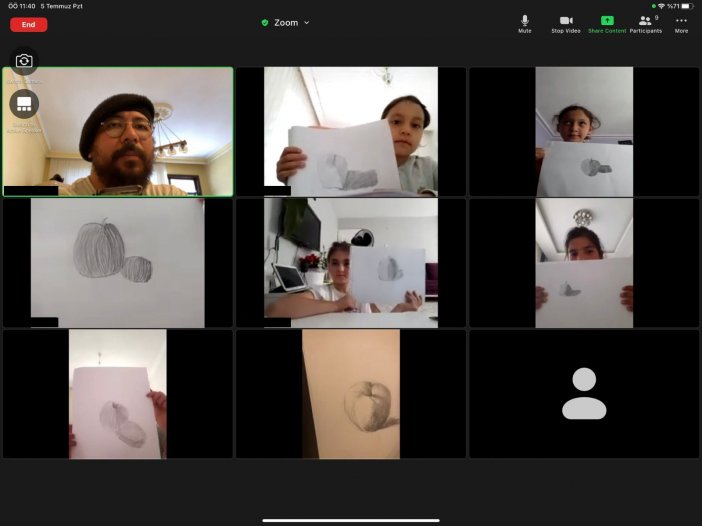Select the host's video with beret
This screenshot has height=526, width=702.
(118, 132)
